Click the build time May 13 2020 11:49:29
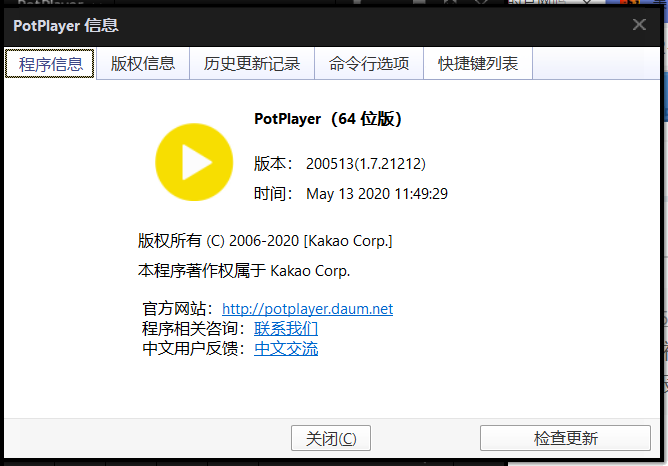This screenshot has height=466, width=668. click(x=377, y=194)
